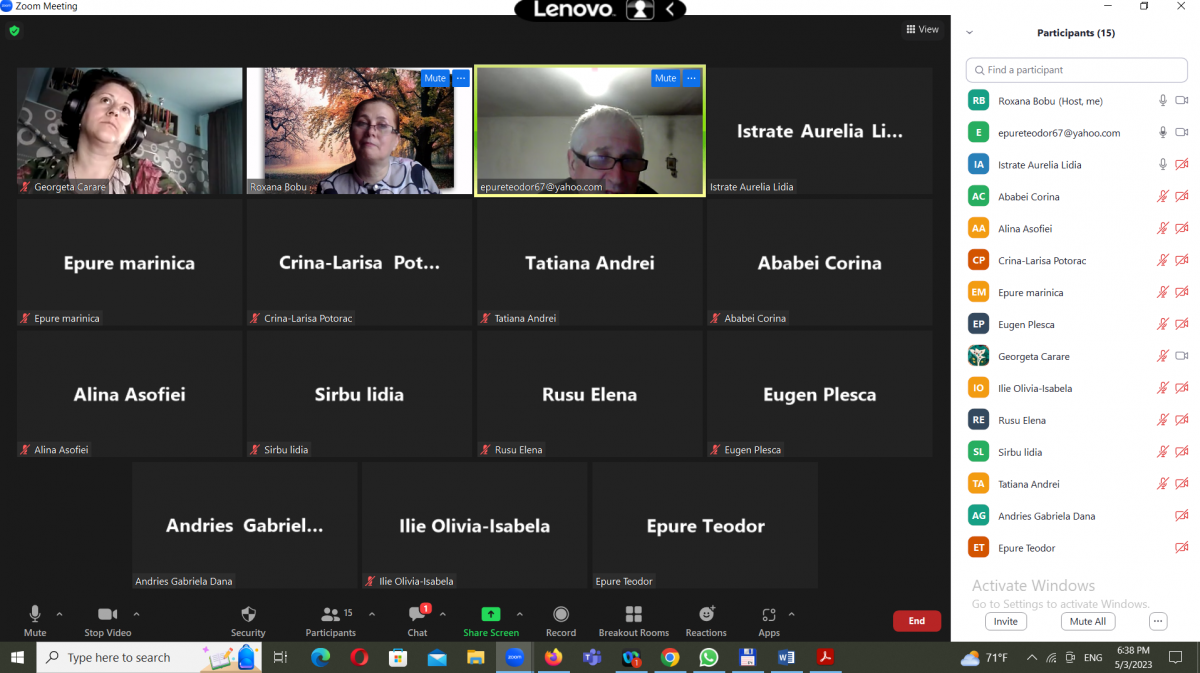Toggle epureteodor67's microphone in participant list
Viewport: 1200px width, 673px height.
tap(1163, 133)
